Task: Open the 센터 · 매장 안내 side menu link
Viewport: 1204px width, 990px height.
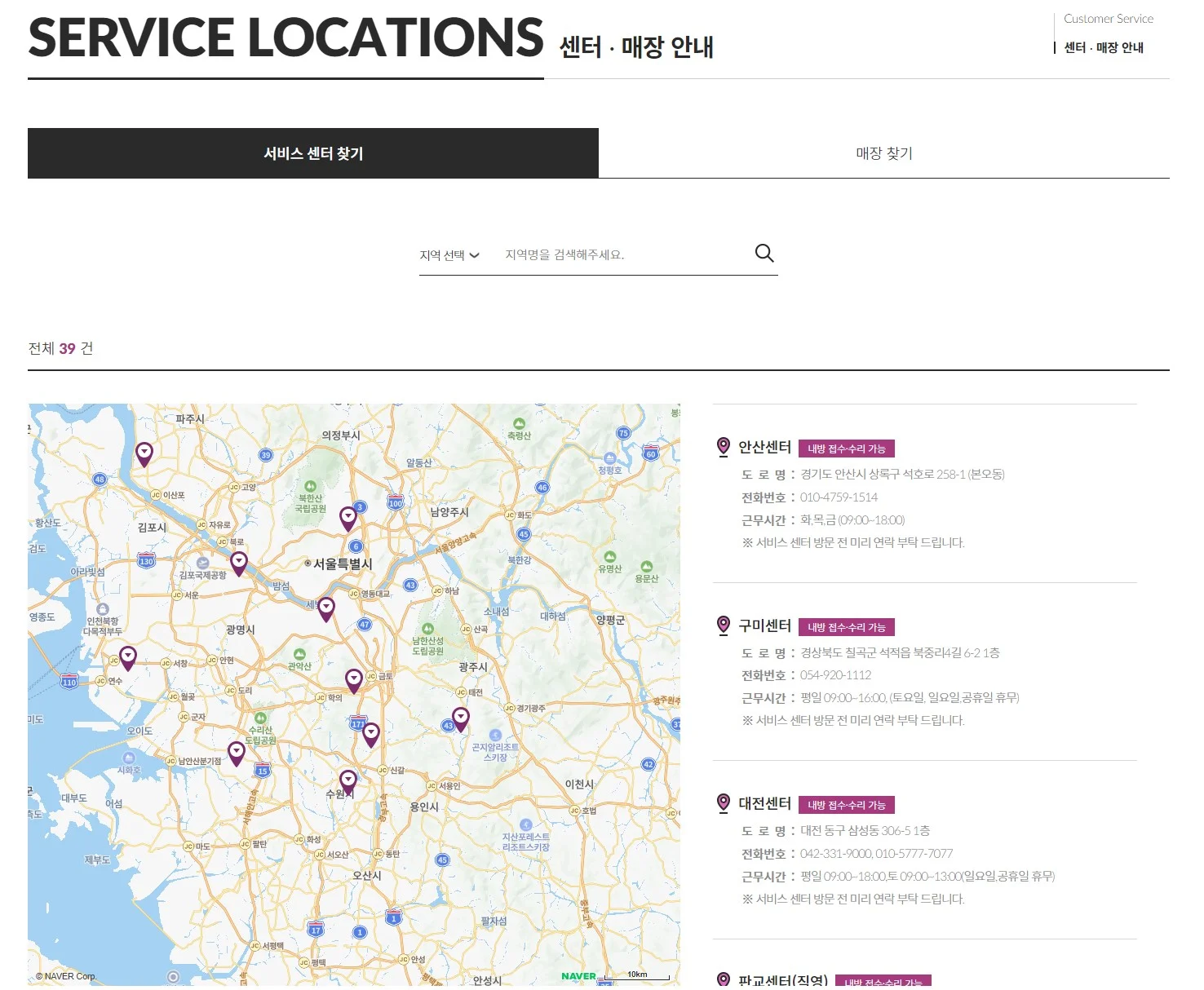Action: coord(1104,48)
